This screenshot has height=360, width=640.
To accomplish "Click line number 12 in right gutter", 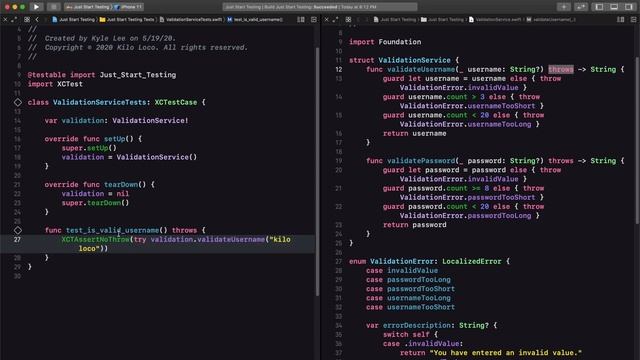I will (x=339, y=69).
